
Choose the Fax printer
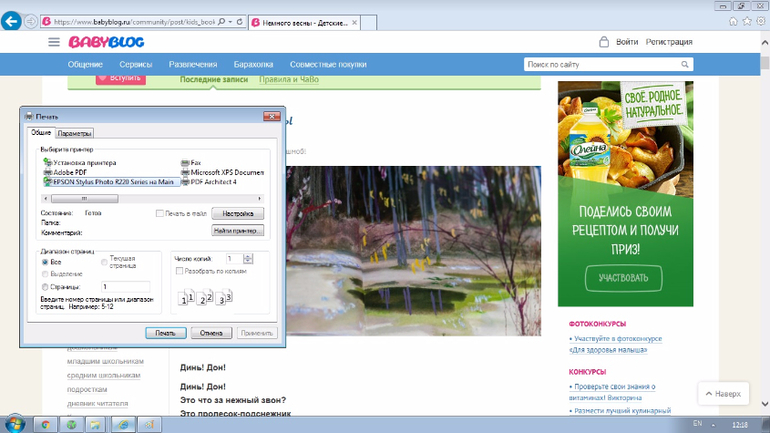186,162
